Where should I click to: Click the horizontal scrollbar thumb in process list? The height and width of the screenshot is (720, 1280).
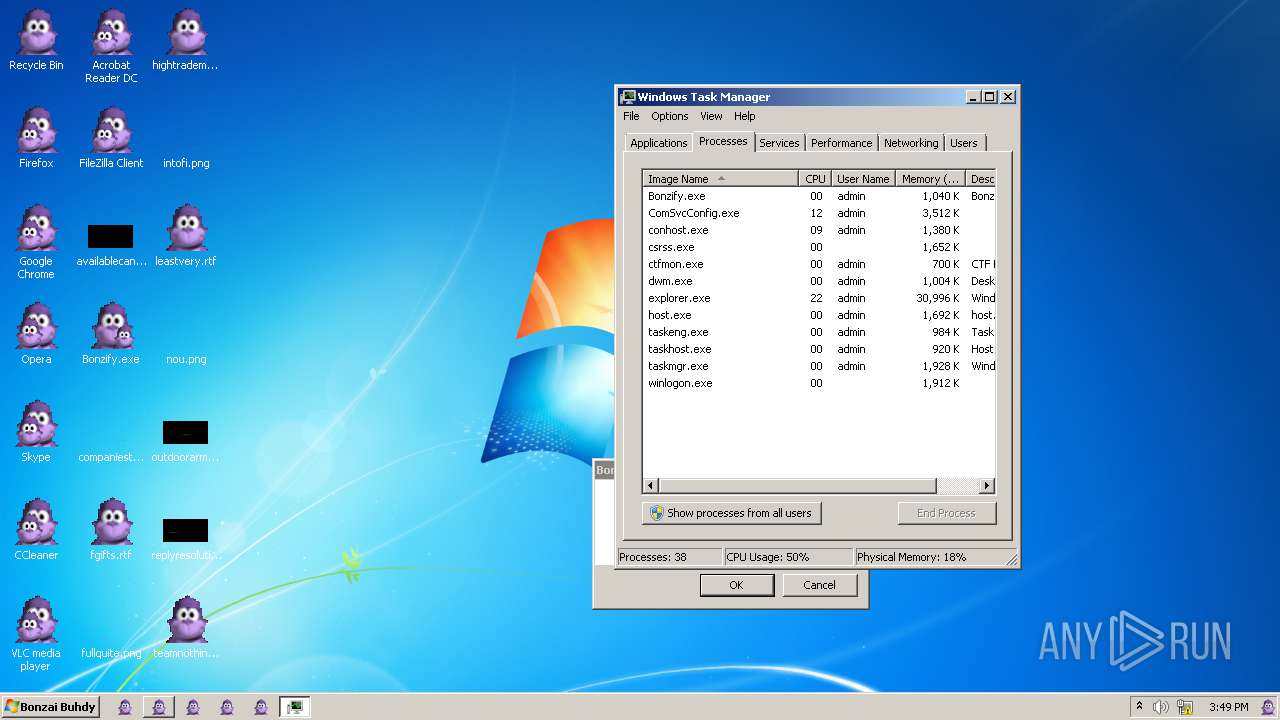pos(797,486)
